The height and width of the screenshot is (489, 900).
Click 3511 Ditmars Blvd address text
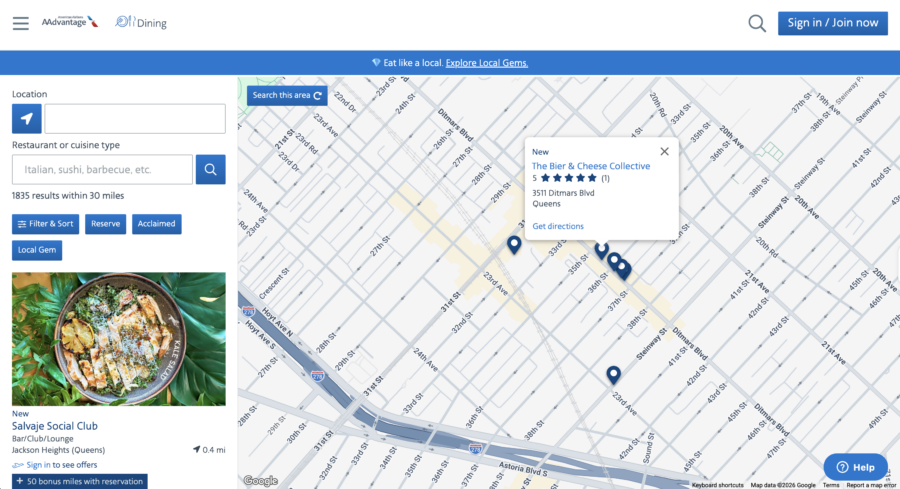(563, 193)
